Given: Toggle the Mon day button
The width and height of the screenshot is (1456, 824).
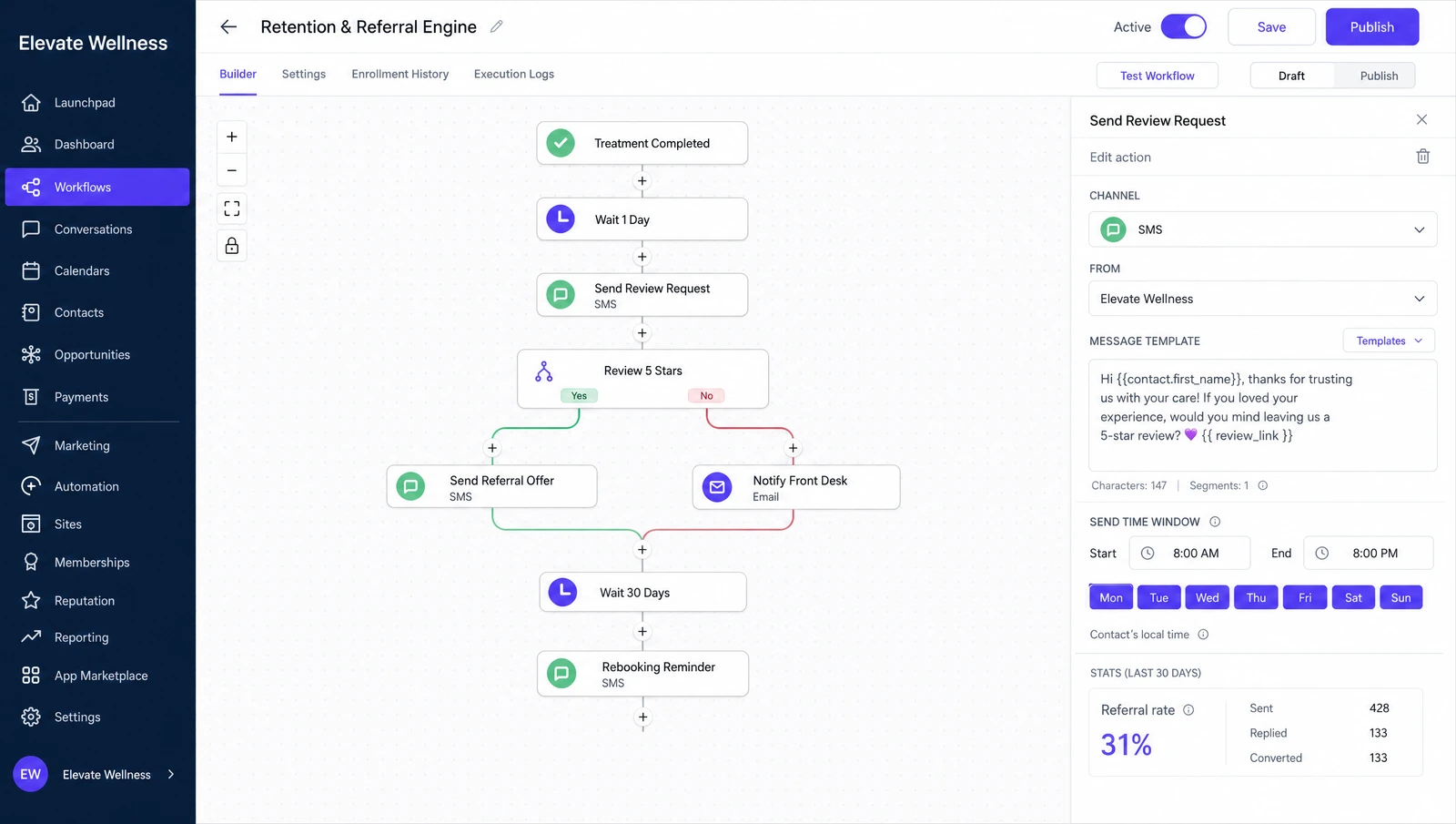Looking at the screenshot, I should (1111, 597).
